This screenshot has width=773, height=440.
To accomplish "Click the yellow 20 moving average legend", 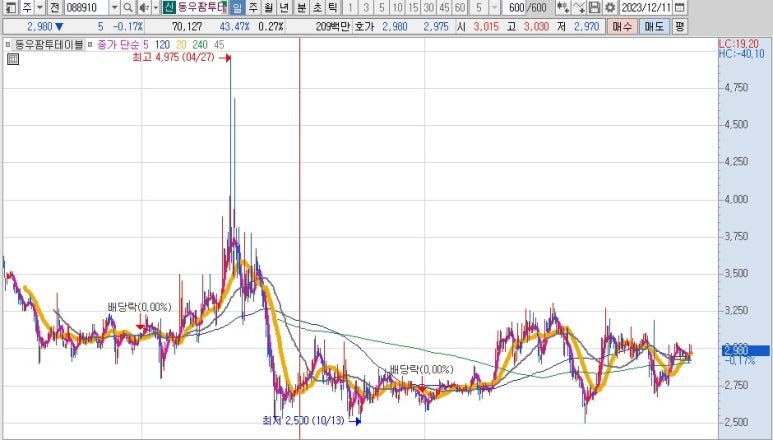I will coord(181,45).
